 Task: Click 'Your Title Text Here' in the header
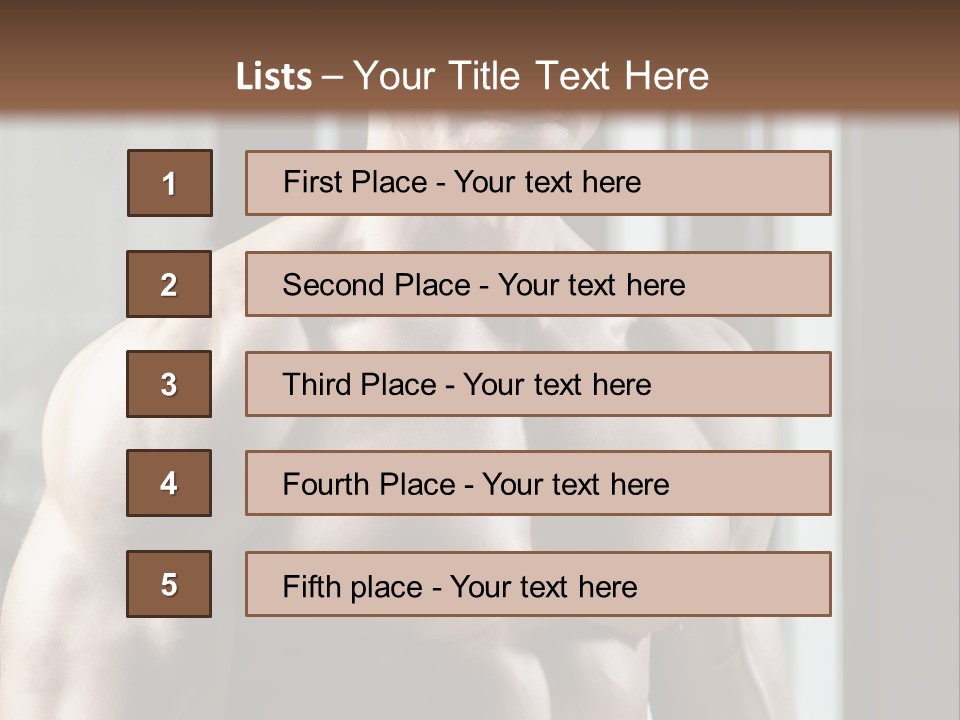[x=531, y=76]
